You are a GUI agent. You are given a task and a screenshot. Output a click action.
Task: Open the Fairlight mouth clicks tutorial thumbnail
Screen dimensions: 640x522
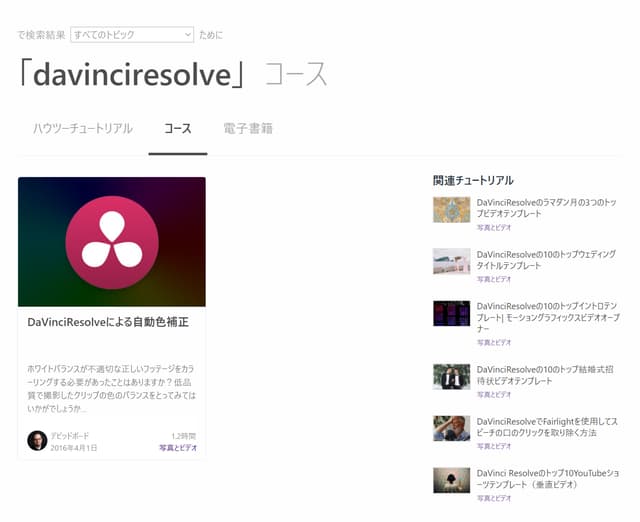[451, 429]
